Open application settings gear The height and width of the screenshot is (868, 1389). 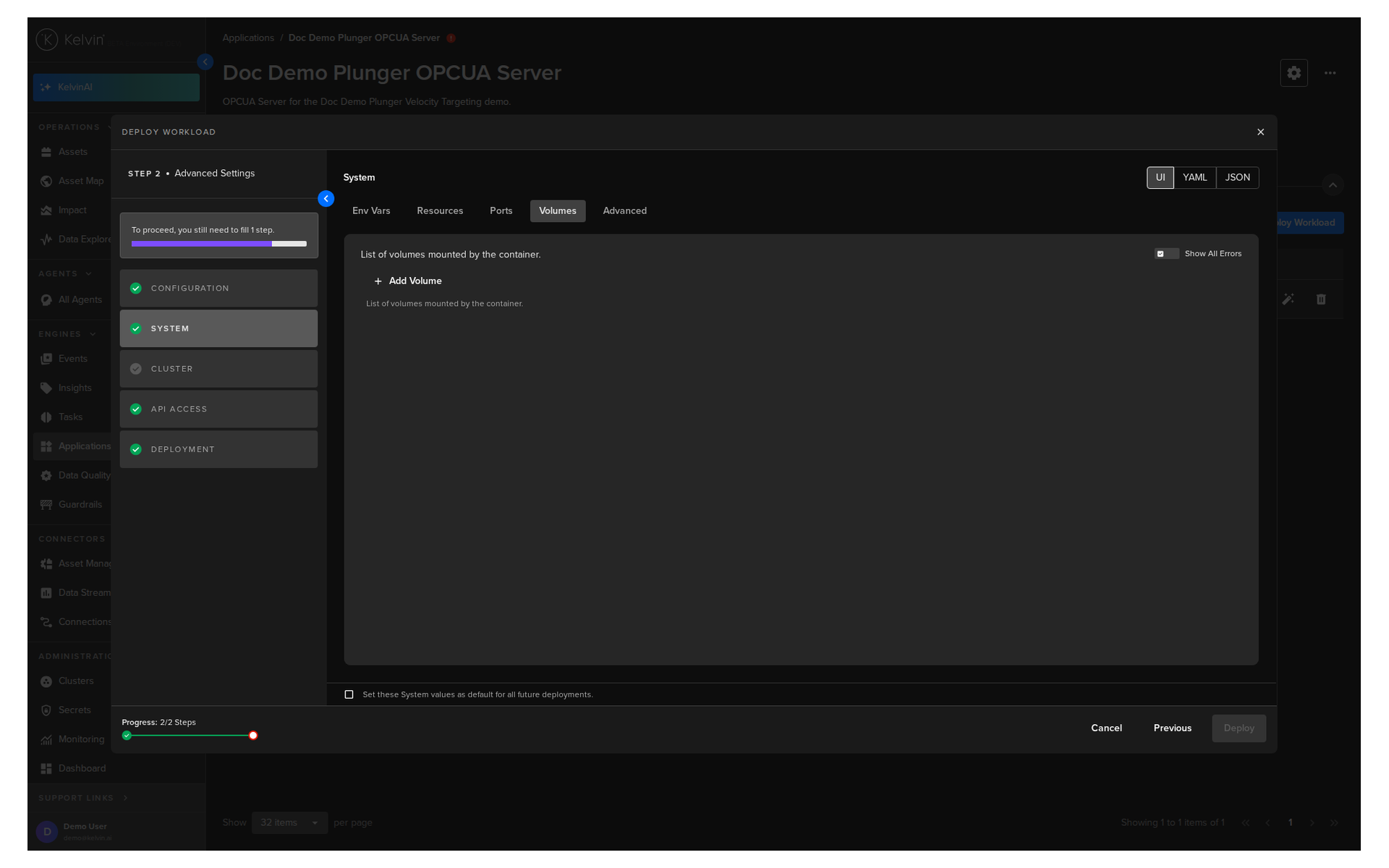(1294, 73)
